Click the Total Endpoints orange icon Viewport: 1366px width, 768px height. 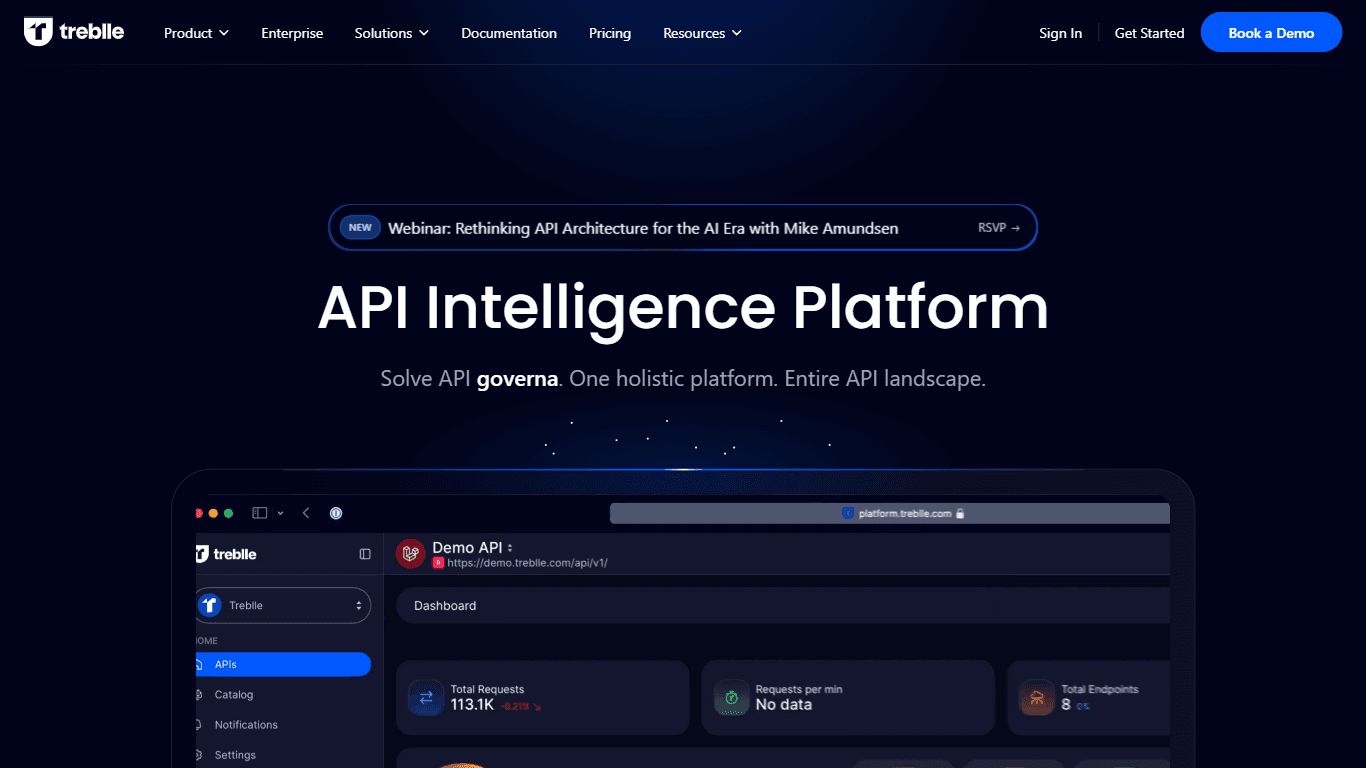pos(1037,697)
